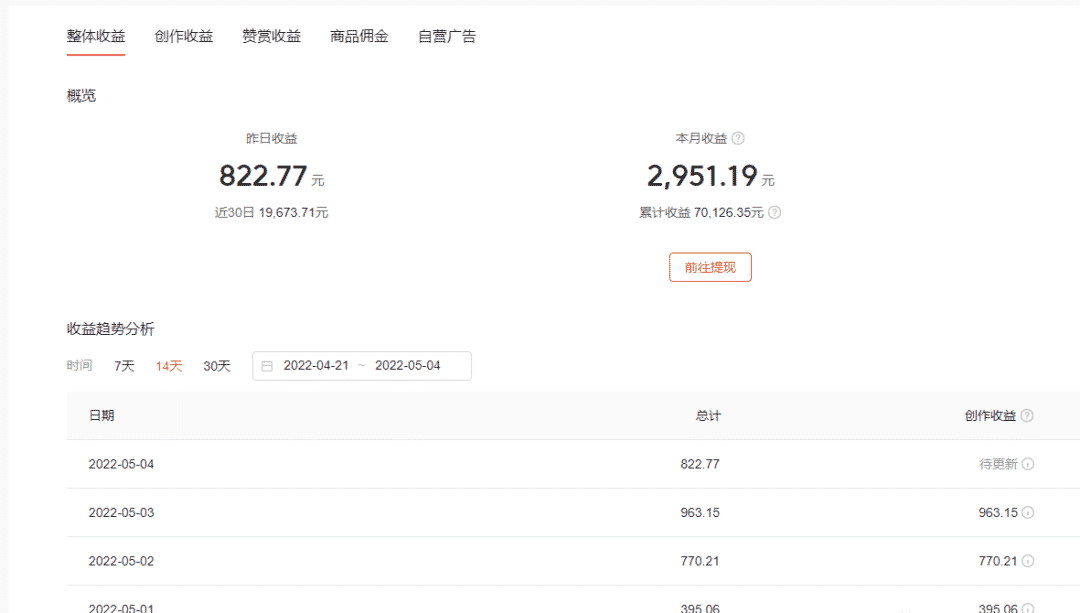Open the 整体收益 tab
The width and height of the screenshot is (1080, 613).
(96, 37)
